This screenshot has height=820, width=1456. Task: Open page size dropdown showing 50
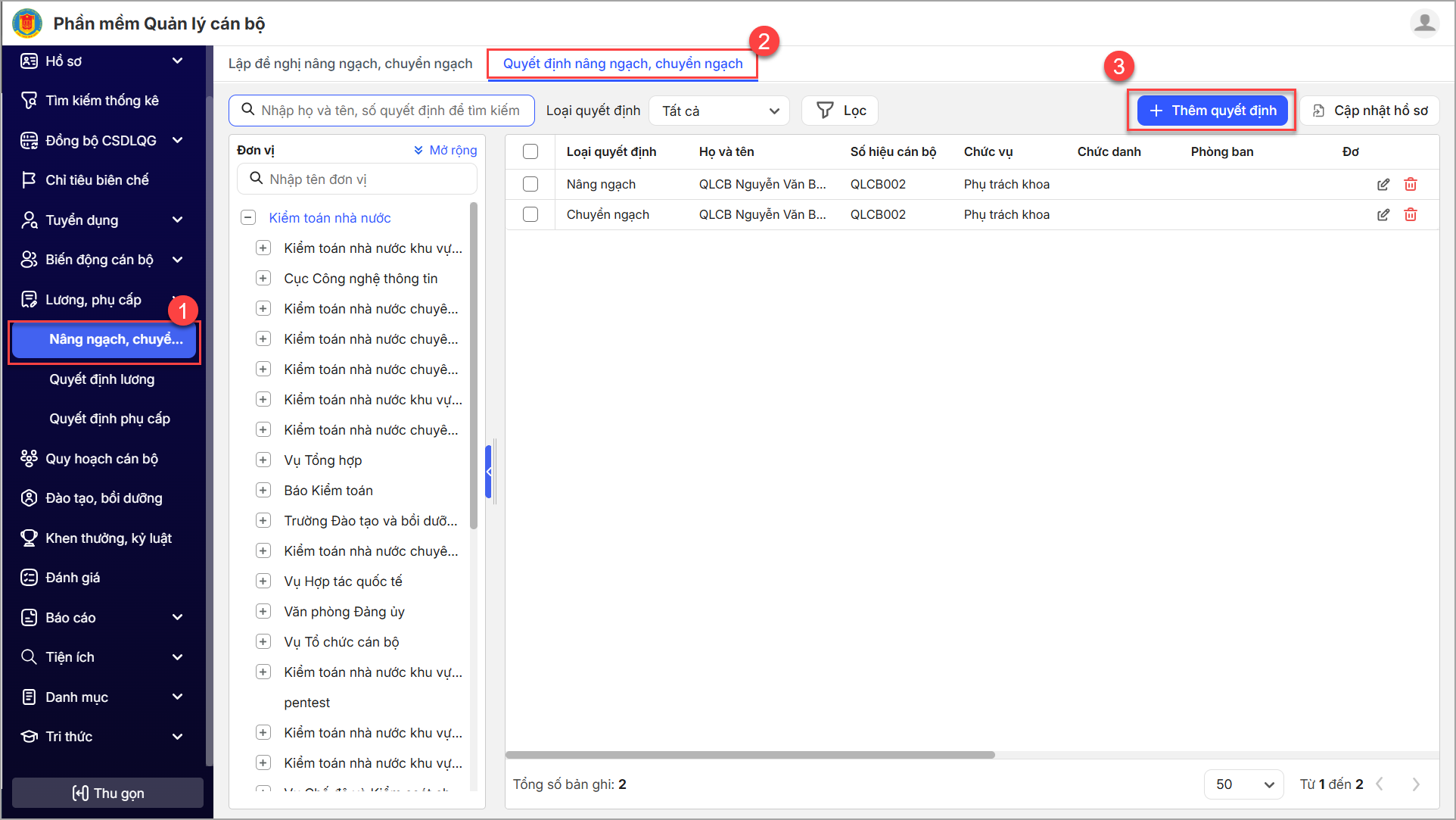1243,784
